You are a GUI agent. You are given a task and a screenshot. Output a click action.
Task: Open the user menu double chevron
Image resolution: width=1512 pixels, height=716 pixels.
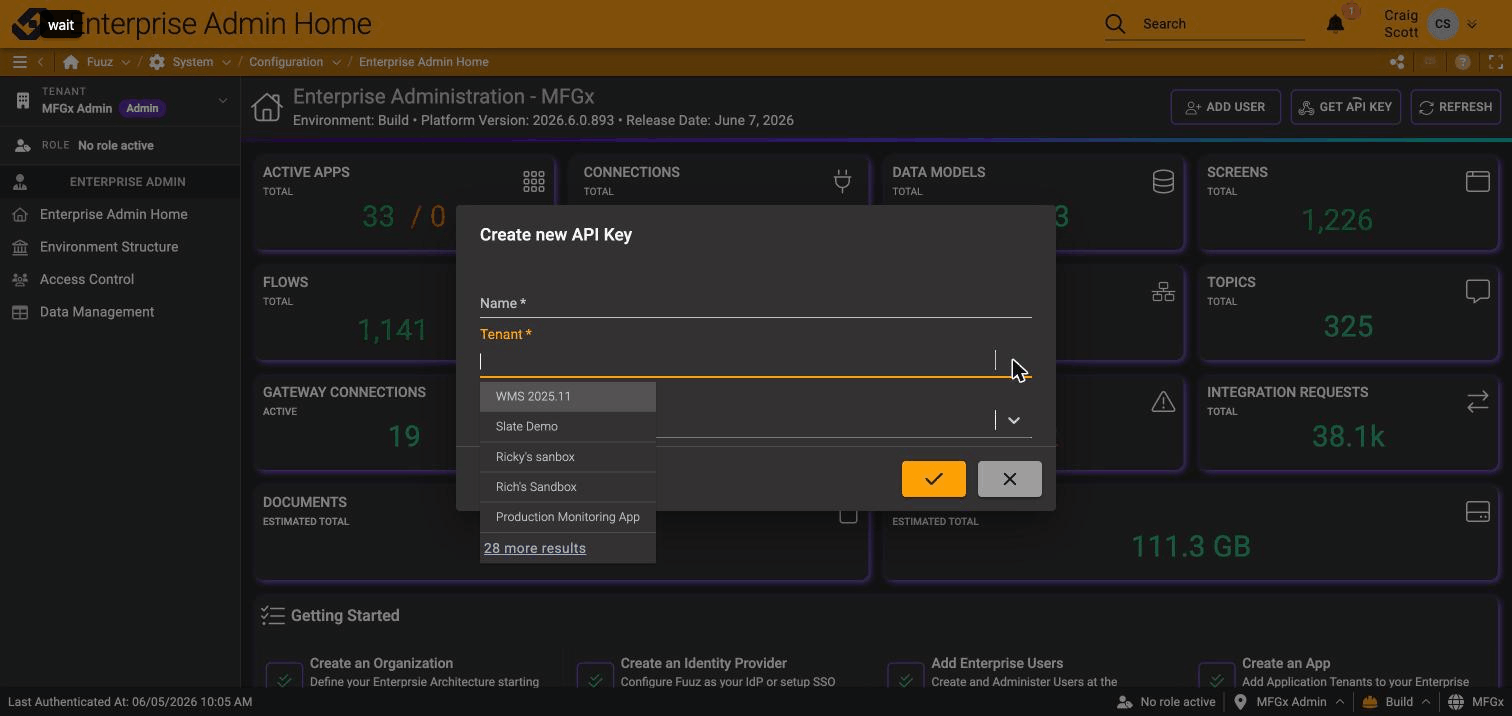[x=1471, y=24]
